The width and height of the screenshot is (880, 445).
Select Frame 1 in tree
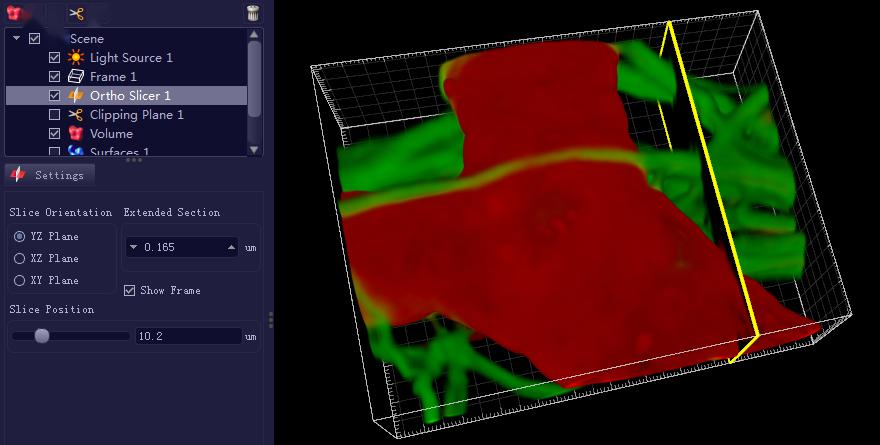[113, 76]
